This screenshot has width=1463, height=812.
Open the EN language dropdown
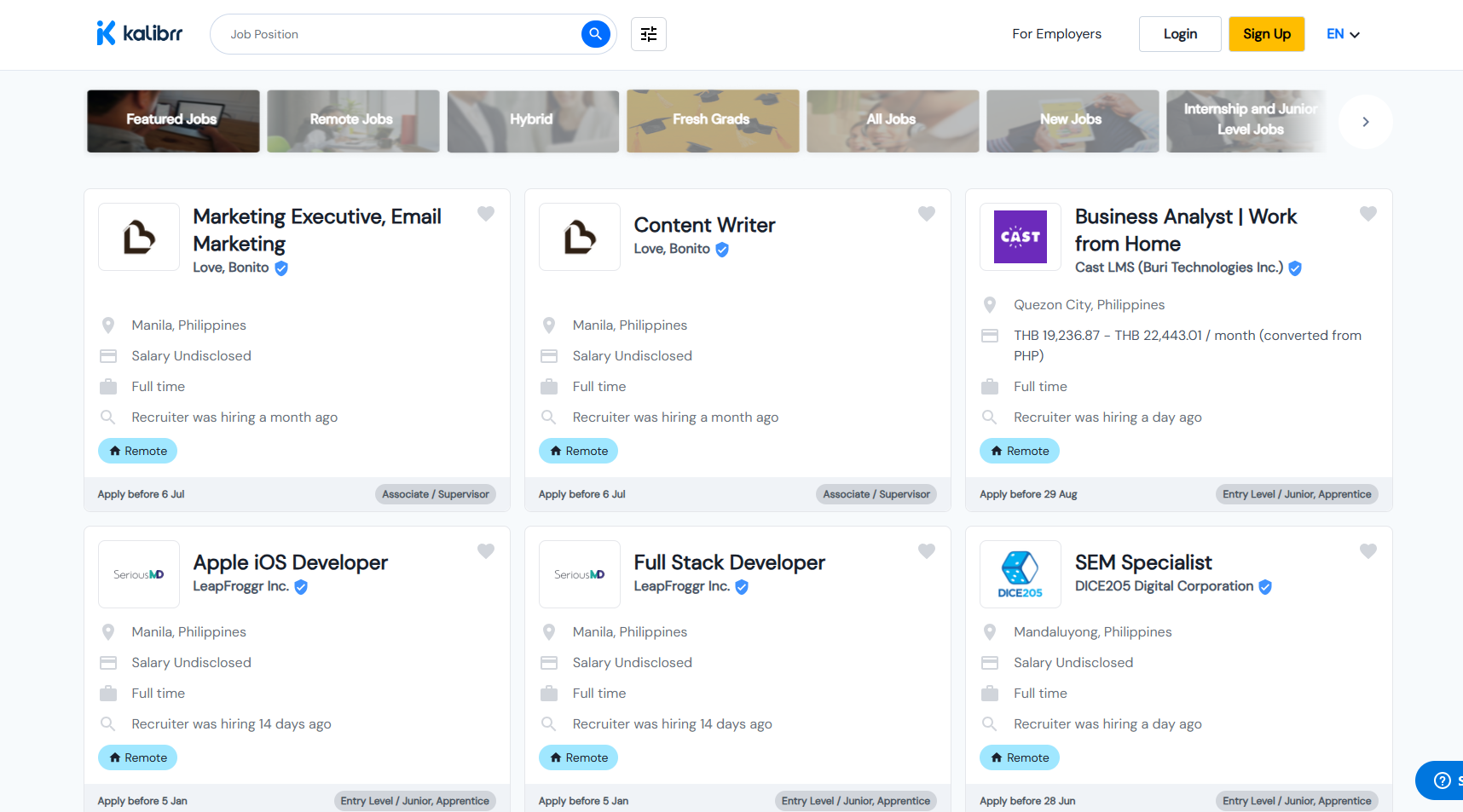pyautogui.click(x=1343, y=34)
